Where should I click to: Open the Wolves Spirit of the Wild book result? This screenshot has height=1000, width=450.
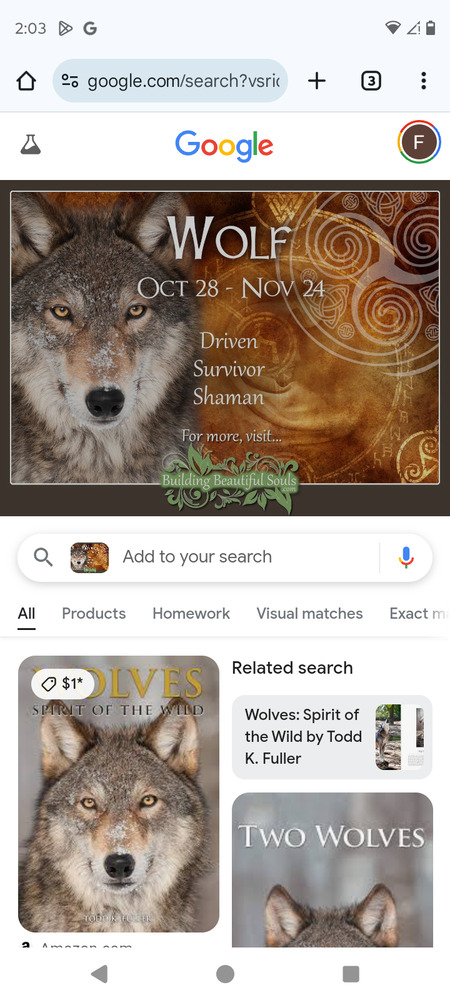(119, 794)
